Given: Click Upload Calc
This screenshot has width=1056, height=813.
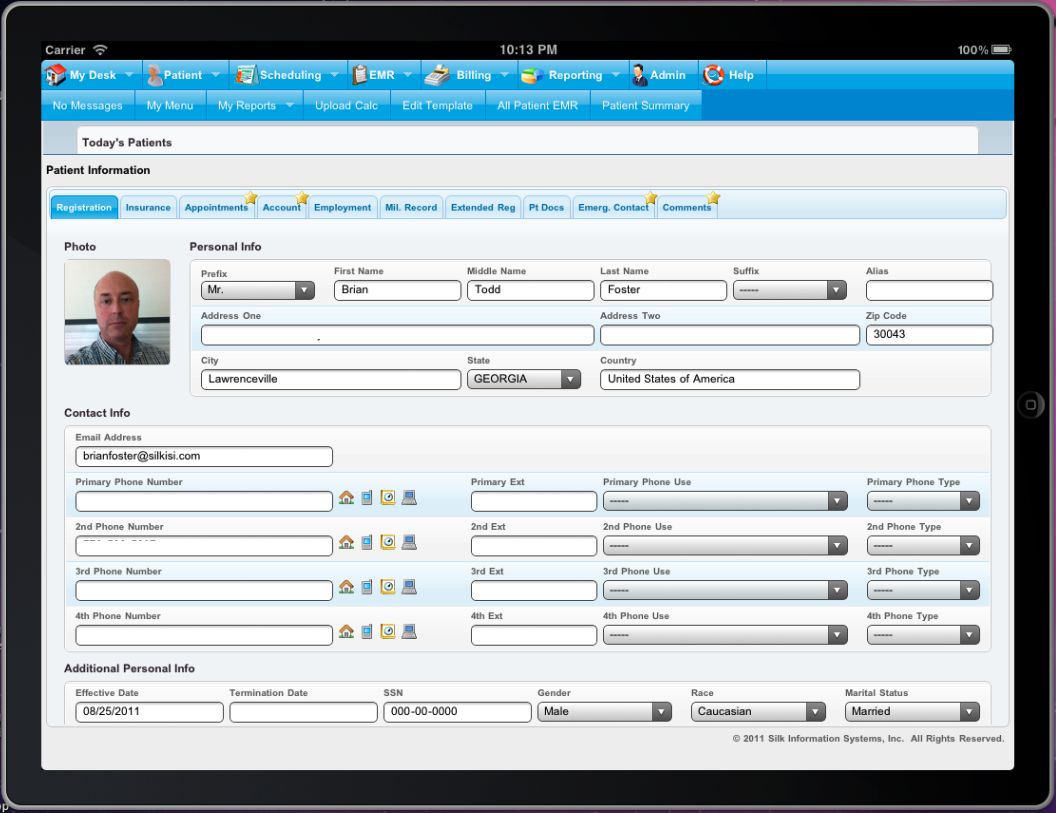Looking at the screenshot, I should coord(346,106).
